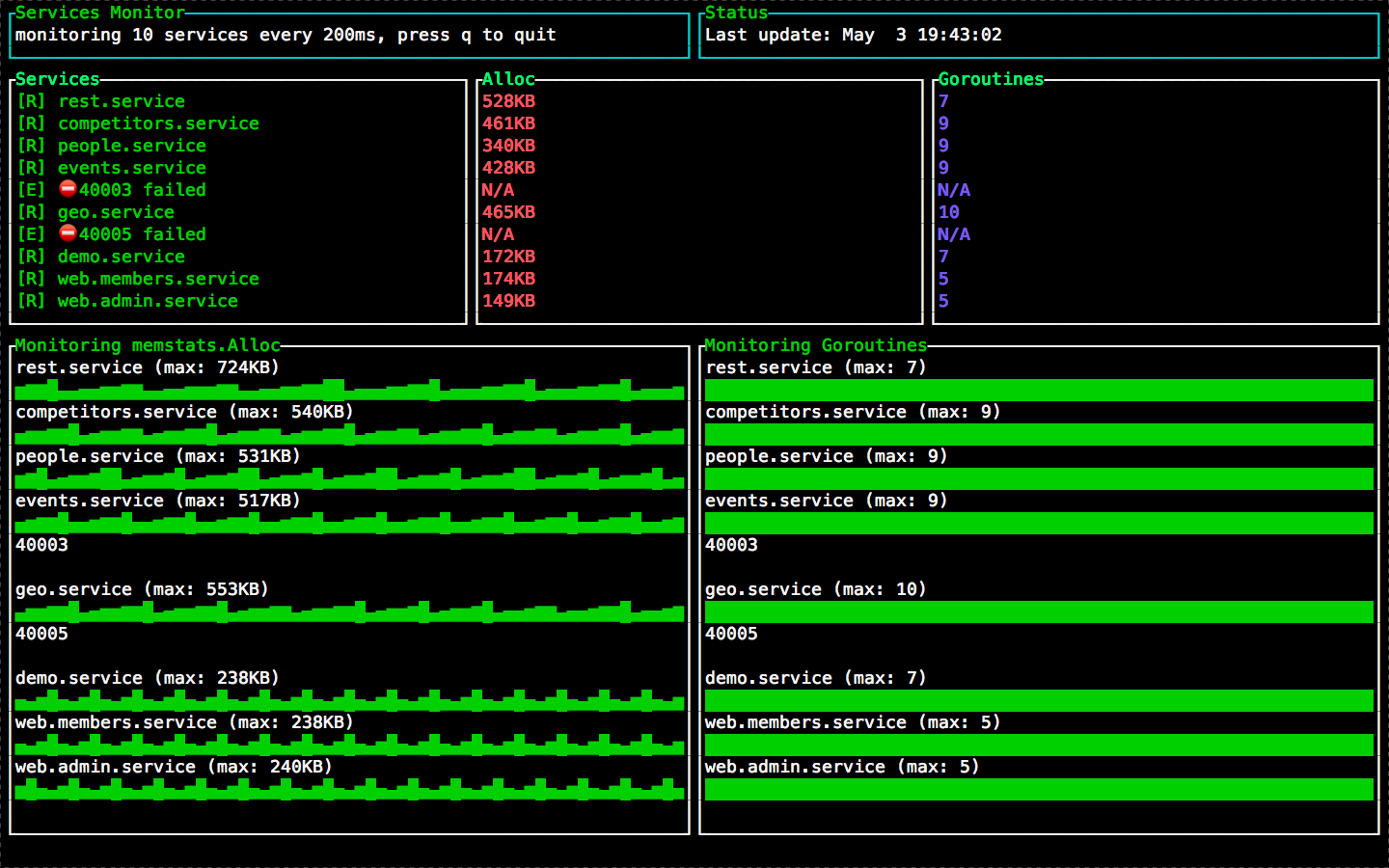The height and width of the screenshot is (868, 1389).
Task: Click the Monitoring Goroutines panel title
Action: [816, 345]
